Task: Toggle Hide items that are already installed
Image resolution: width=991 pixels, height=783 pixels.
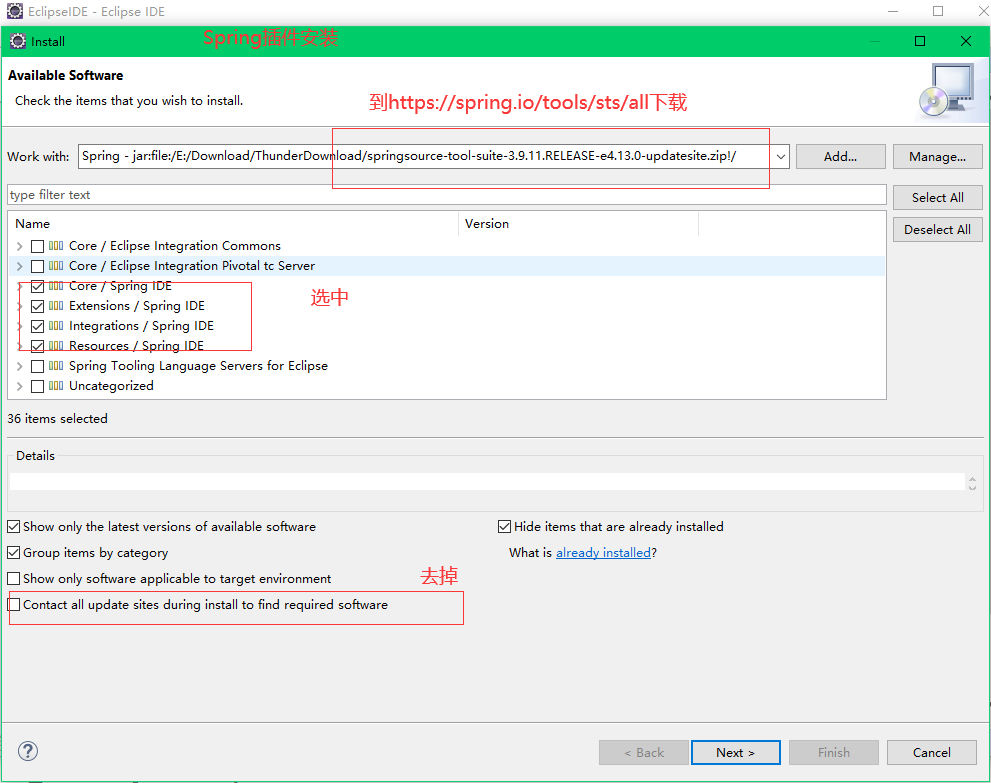Action: (504, 526)
